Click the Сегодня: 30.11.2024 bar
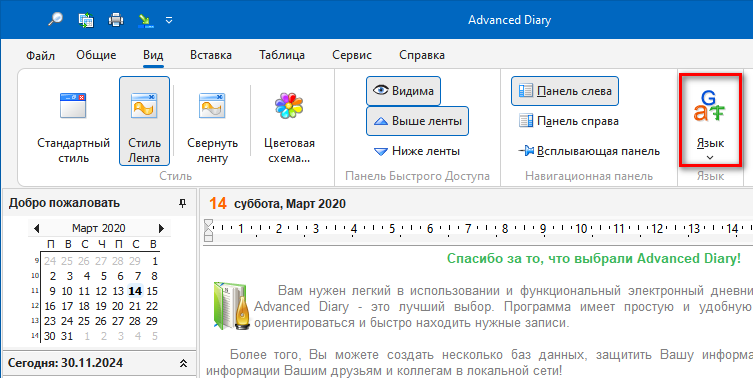Image resolution: width=753 pixels, height=378 pixels. pyautogui.click(x=99, y=363)
